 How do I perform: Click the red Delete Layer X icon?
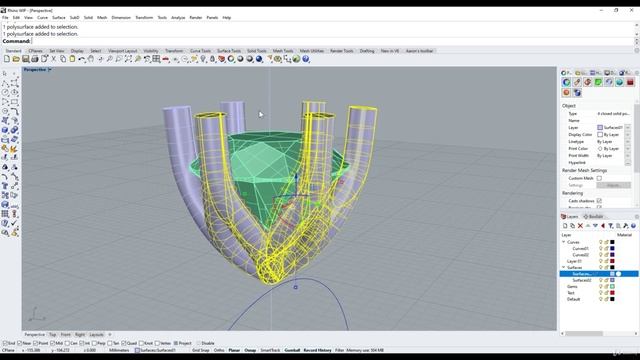pyautogui.click(x=580, y=226)
